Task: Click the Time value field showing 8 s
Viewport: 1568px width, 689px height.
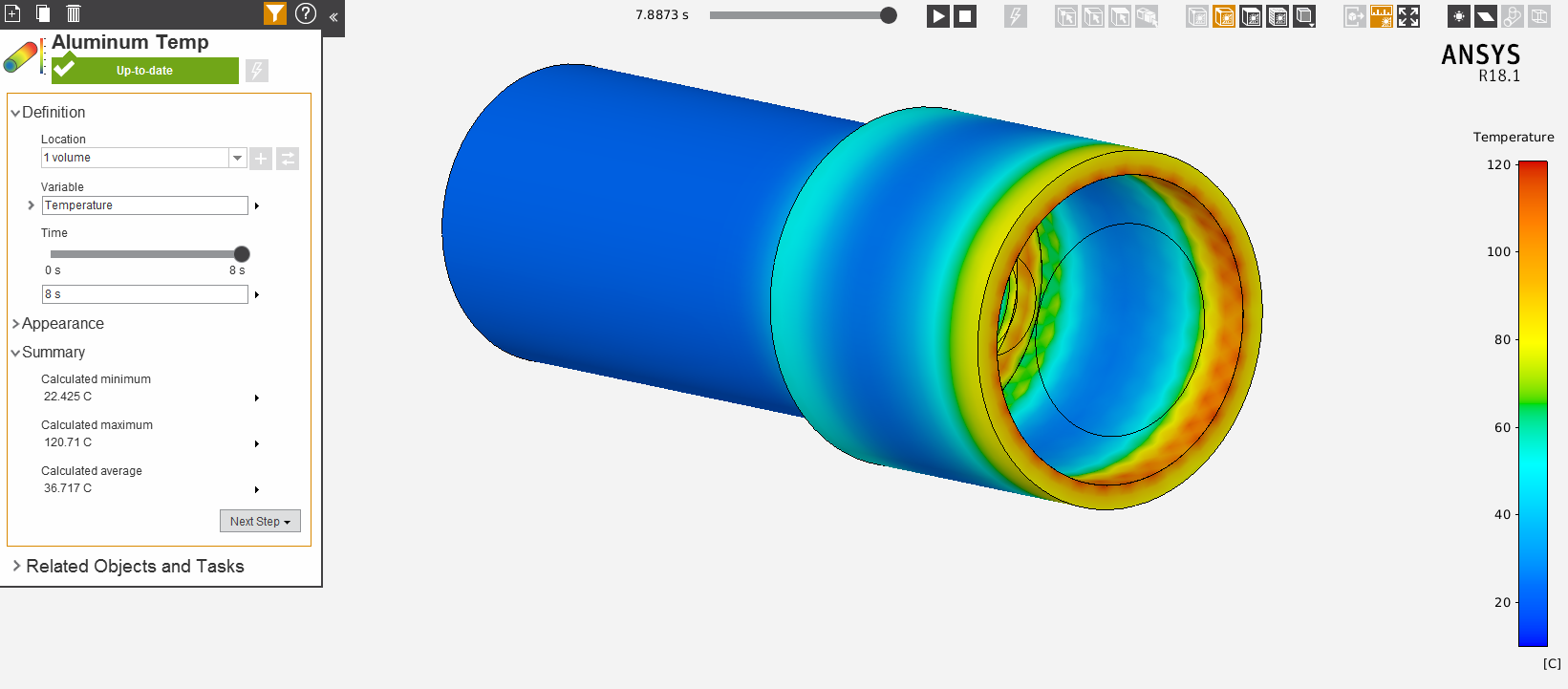Action: click(x=145, y=294)
